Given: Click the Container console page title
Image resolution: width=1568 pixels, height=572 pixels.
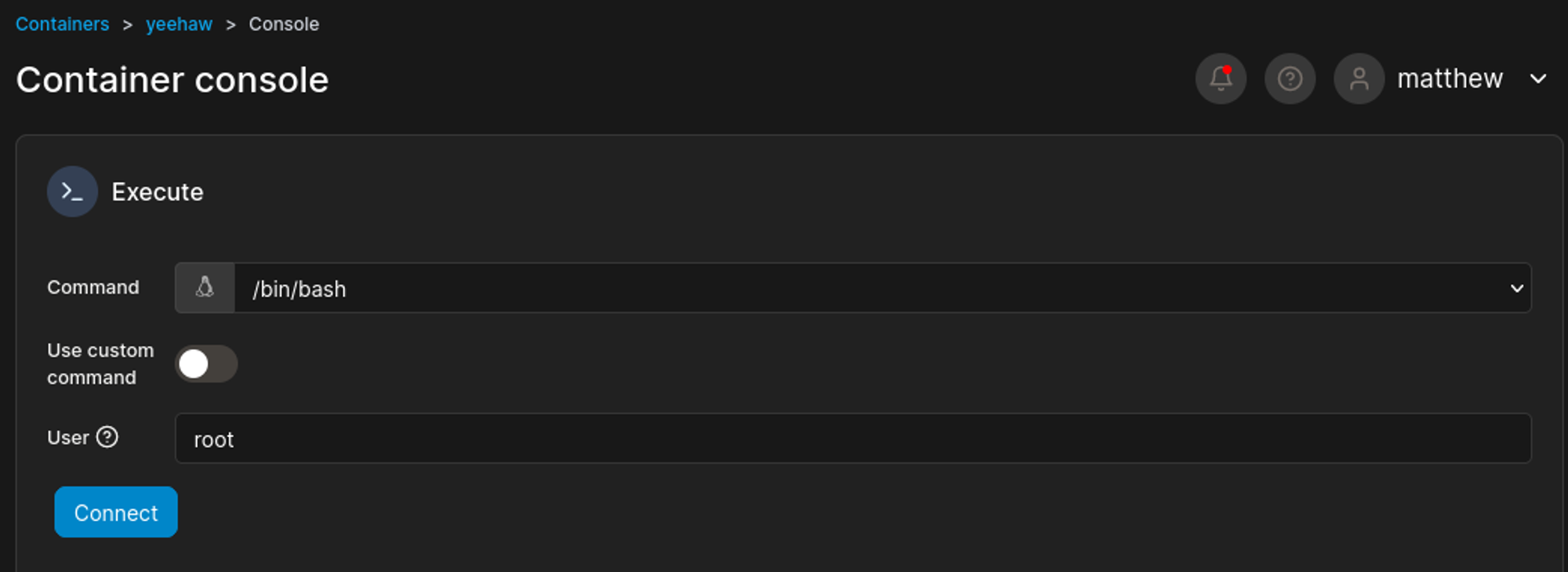Looking at the screenshot, I should [172, 80].
